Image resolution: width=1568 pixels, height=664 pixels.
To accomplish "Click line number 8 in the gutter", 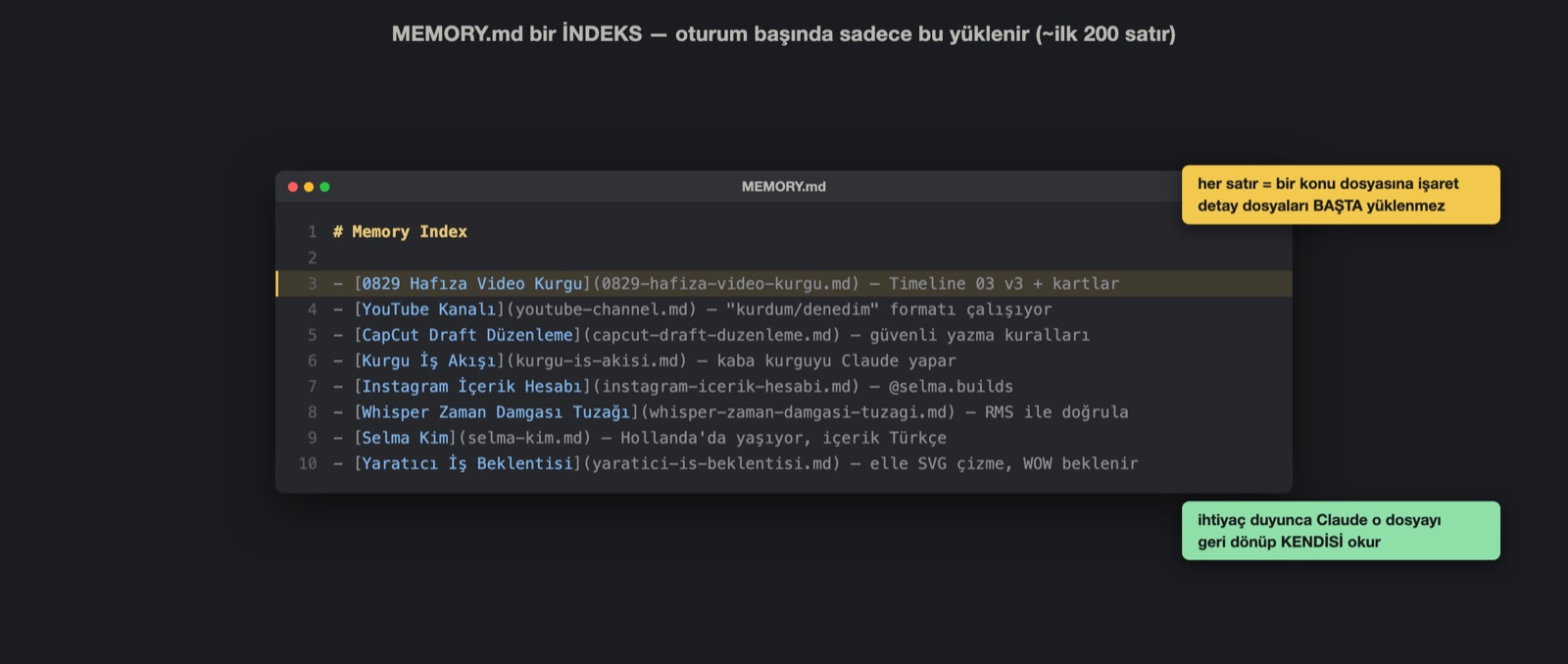I will (x=313, y=412).
